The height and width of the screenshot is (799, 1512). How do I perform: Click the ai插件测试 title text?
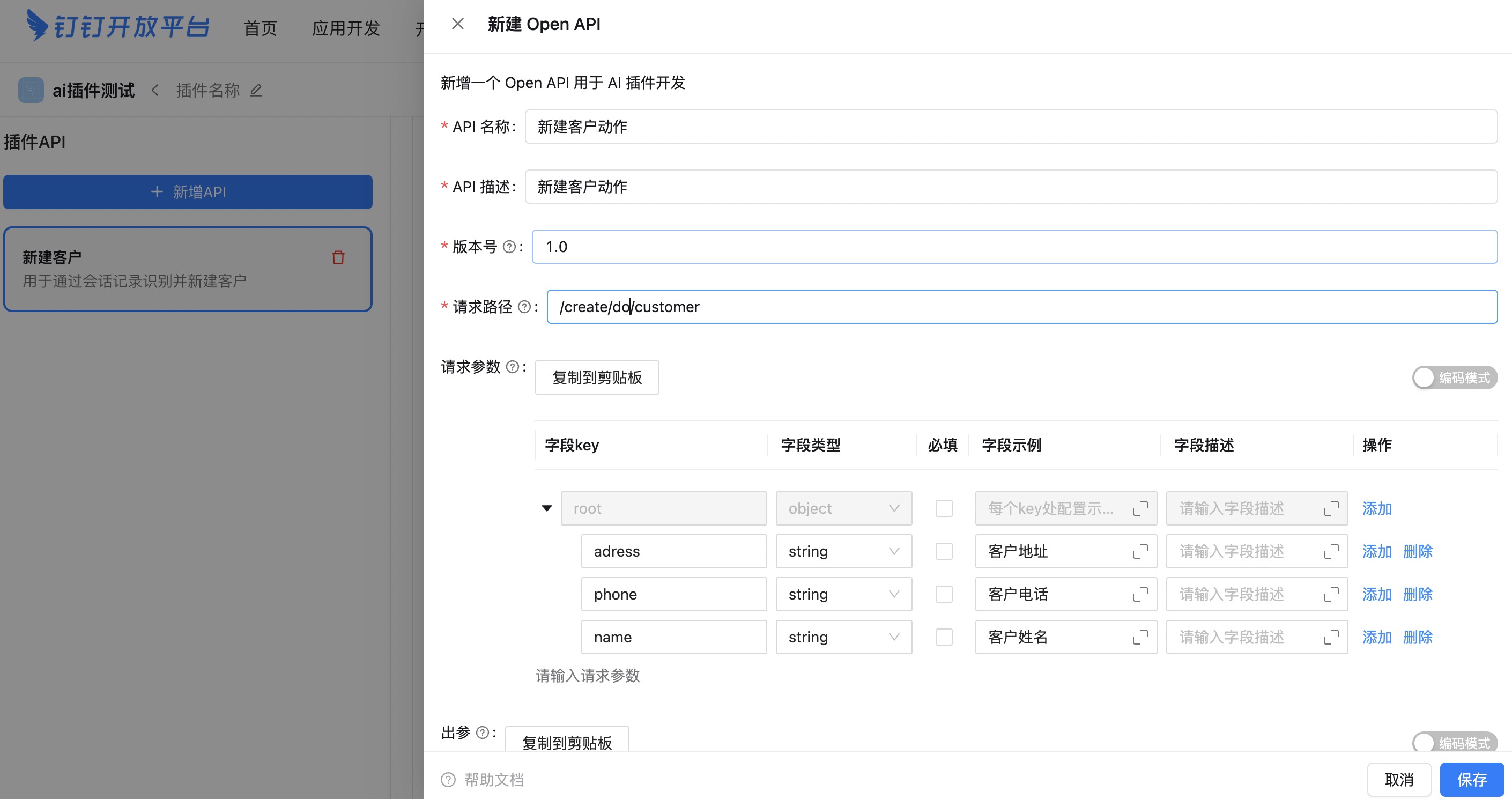pyautogui.click(x=93, y=91)
